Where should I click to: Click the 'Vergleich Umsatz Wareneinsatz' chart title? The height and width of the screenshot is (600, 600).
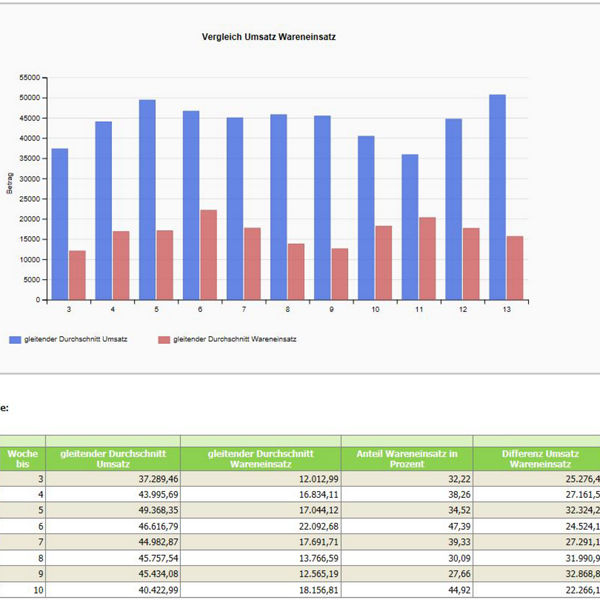268,37
